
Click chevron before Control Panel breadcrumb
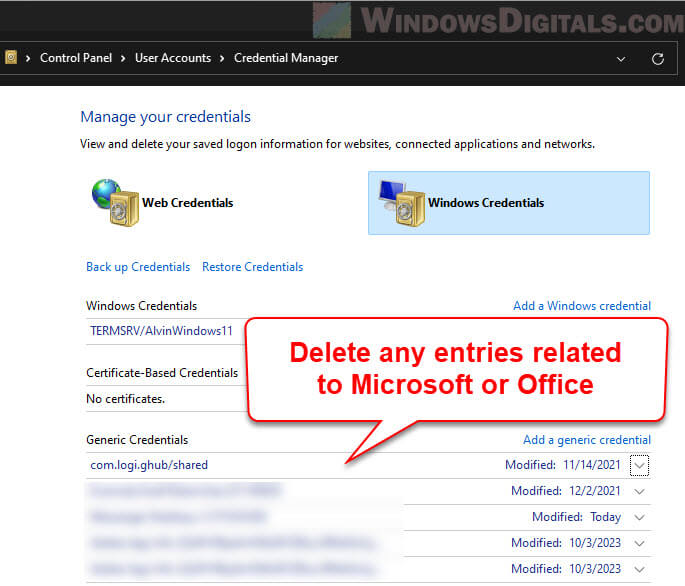pos(28,58)
